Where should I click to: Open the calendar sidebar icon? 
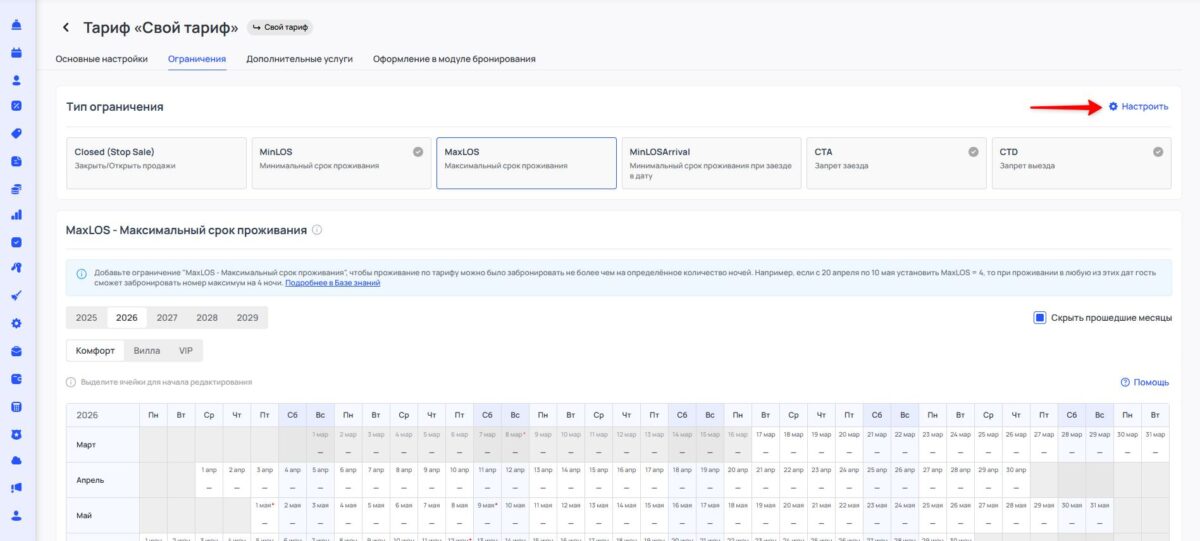pyautogui.click(x=16, y=52)
